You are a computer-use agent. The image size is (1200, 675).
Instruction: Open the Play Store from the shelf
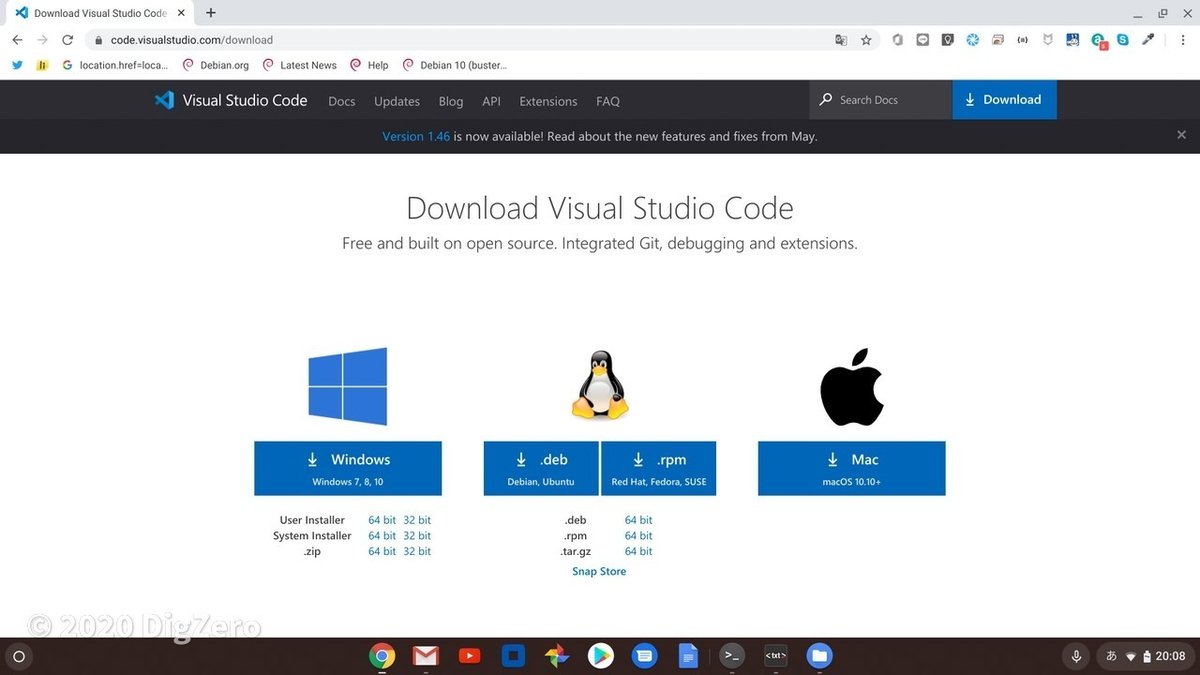600,656
